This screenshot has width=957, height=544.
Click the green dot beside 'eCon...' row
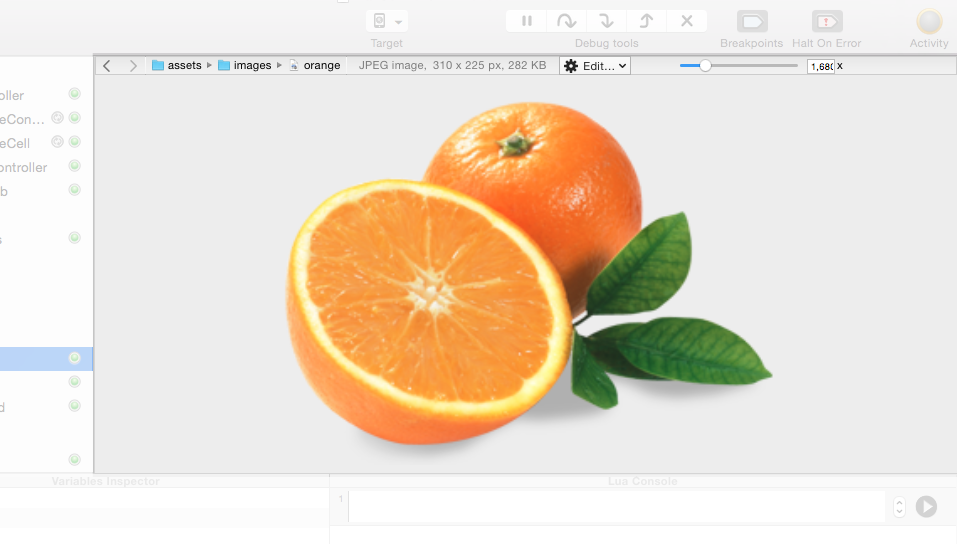click(x=74, y=118)
